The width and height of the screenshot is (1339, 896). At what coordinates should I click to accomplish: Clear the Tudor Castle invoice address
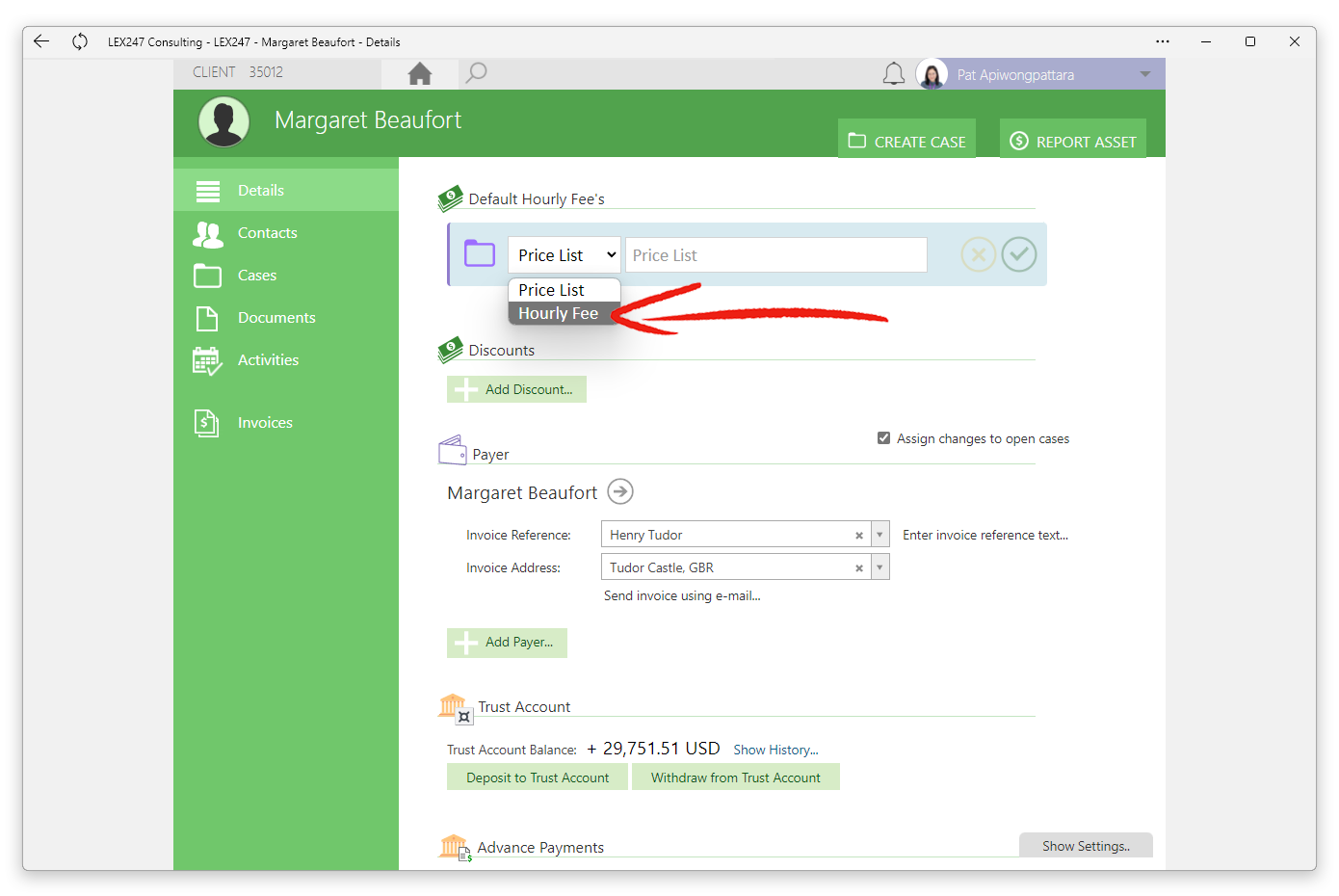[x=859, y=568]
